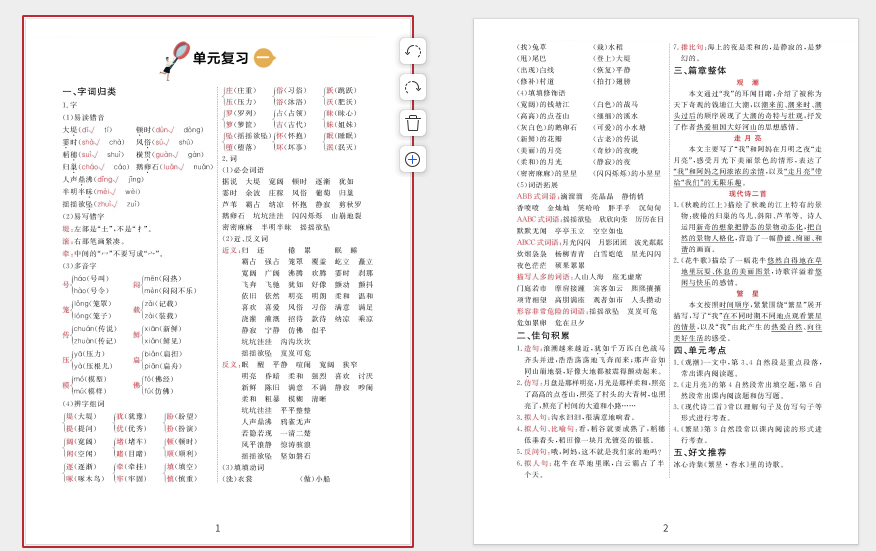The height and width of the screenshot is (551, 876).
Task: Click the yellow circle badge beside the title
Action: click(263, 58)
